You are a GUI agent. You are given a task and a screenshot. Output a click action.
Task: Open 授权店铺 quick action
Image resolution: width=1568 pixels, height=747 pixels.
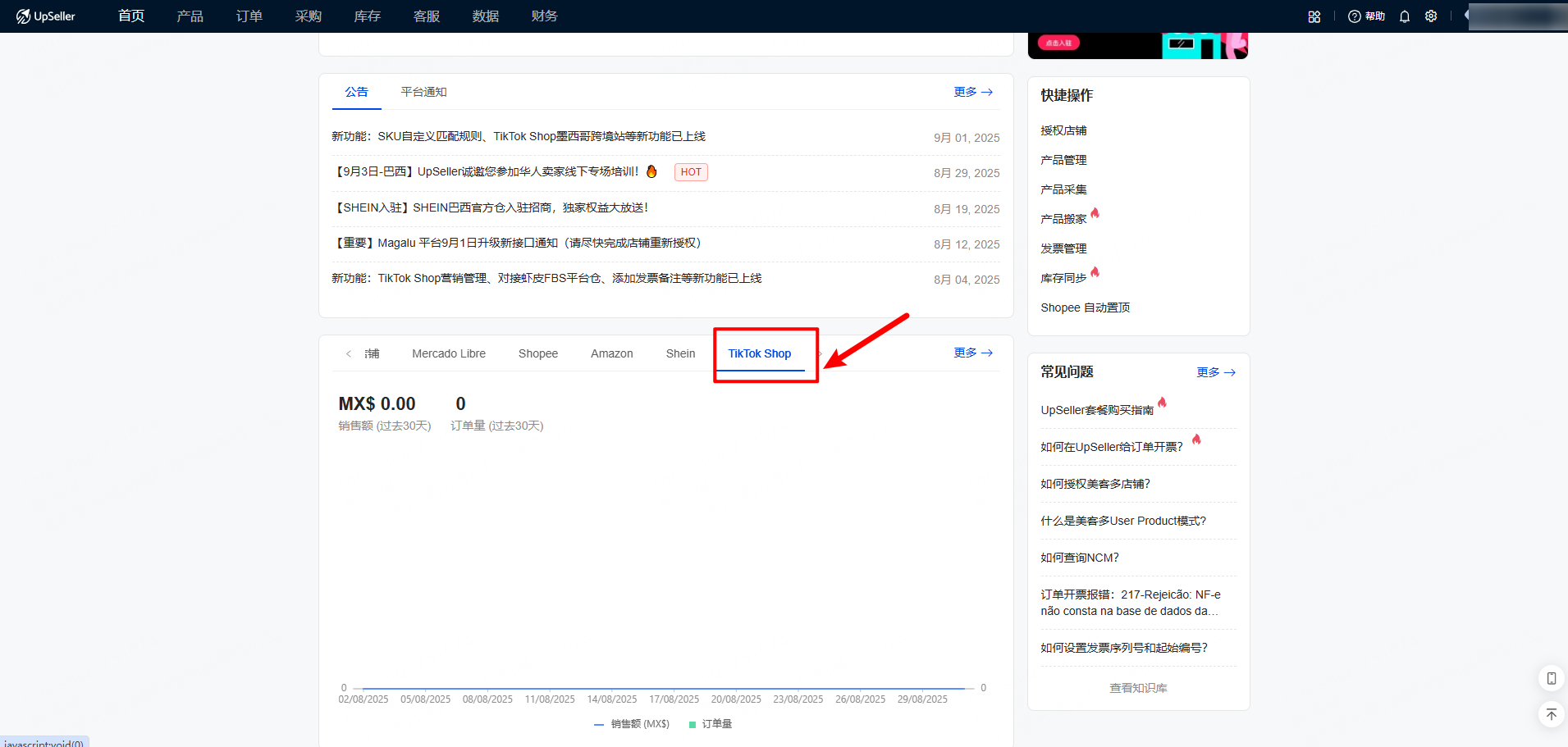pyautogui.click(x=1063, y=130)
